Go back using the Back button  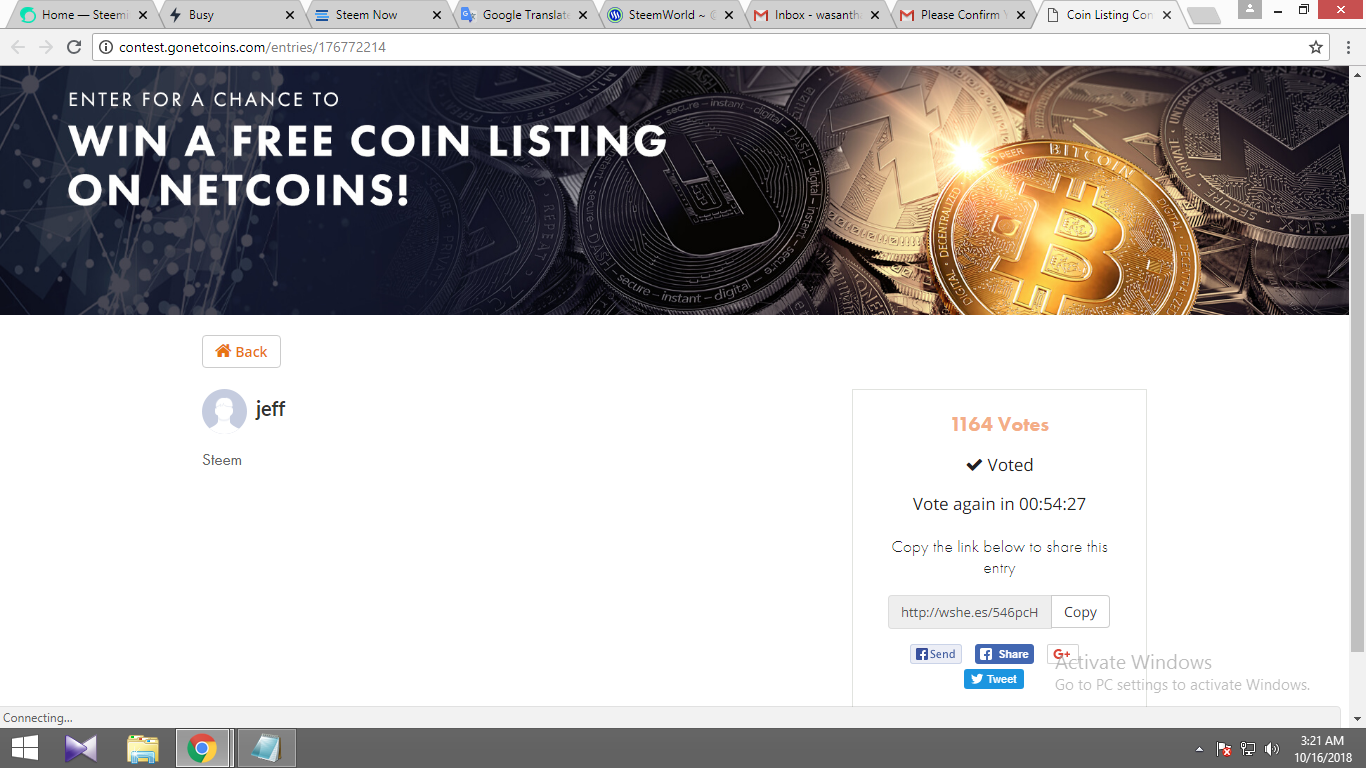coord(241,352)
